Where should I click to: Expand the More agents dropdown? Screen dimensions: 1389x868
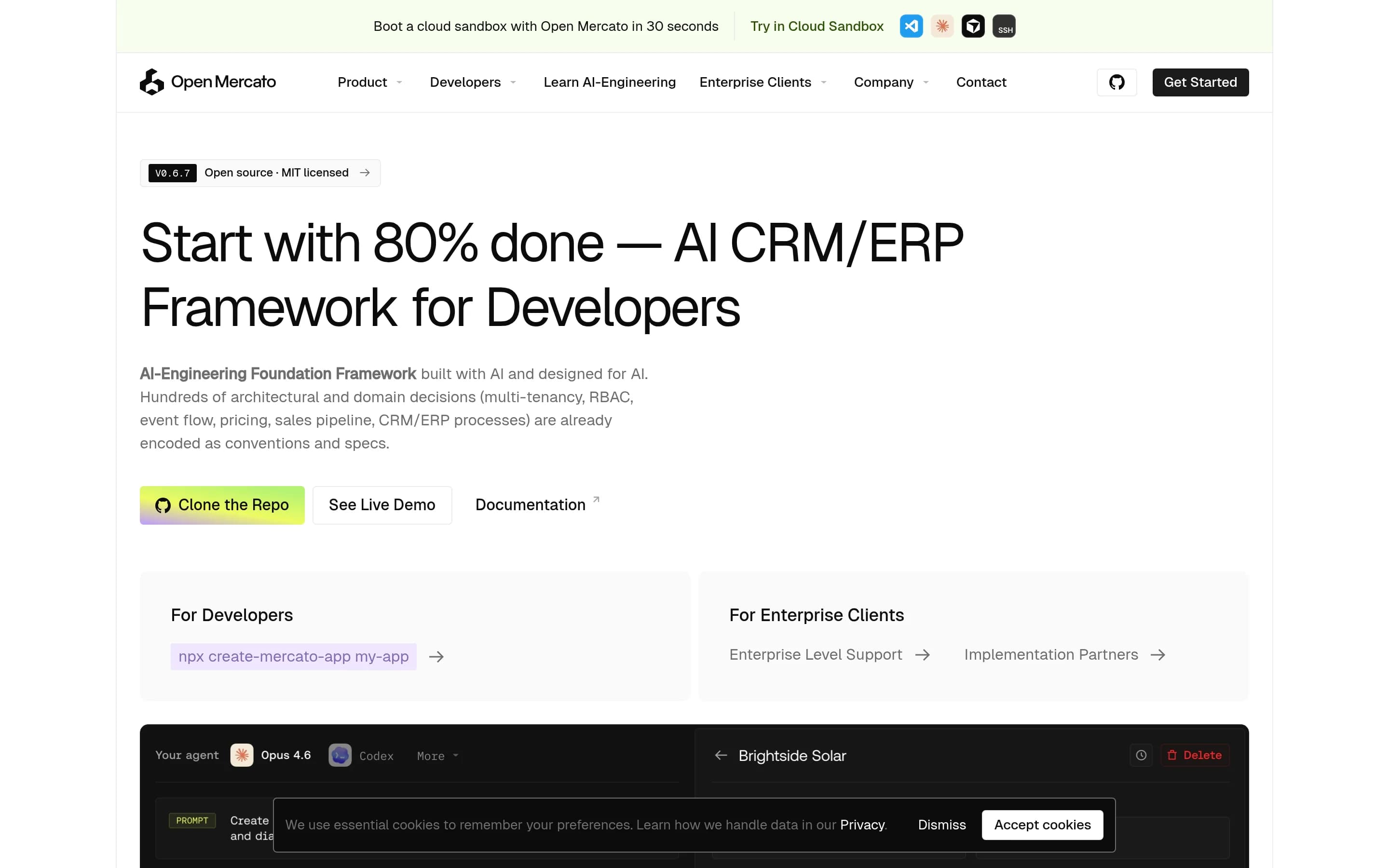tap(437, 756)
